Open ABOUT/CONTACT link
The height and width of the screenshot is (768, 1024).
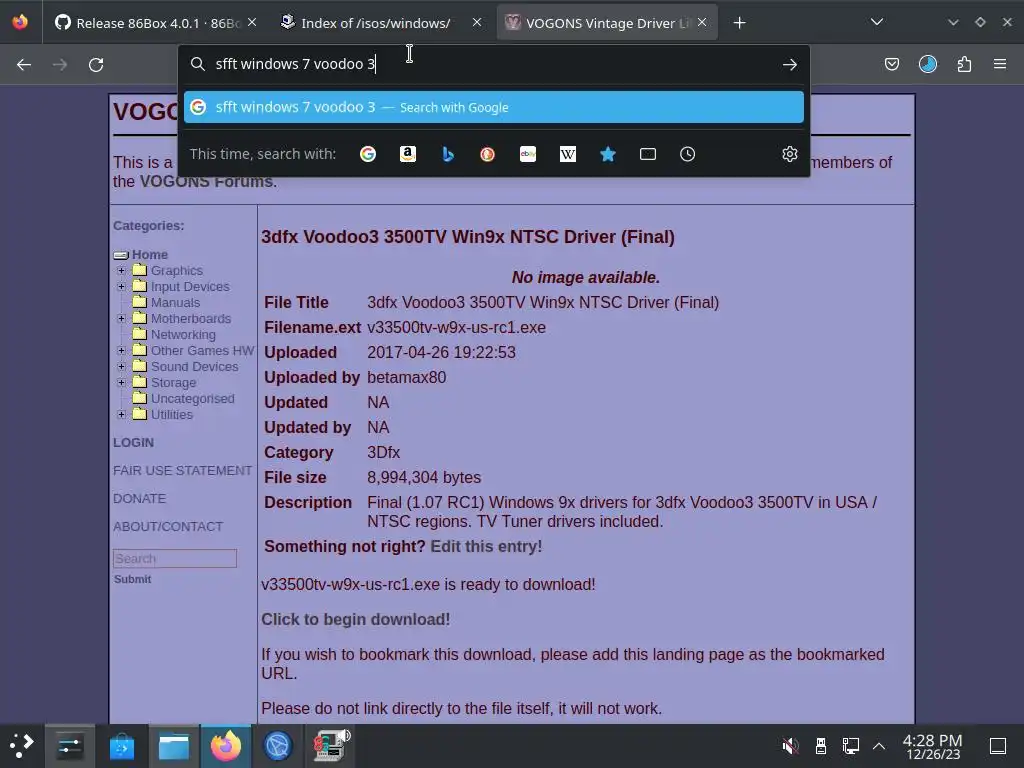168,526
